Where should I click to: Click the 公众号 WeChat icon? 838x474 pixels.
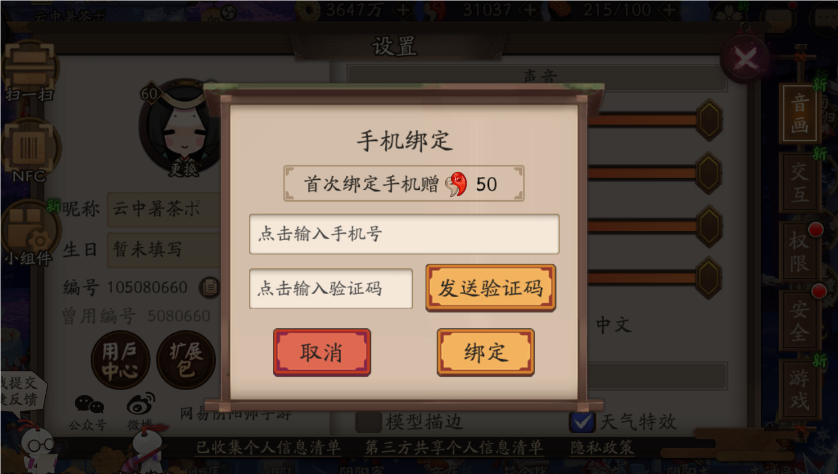tap(89, 411)
